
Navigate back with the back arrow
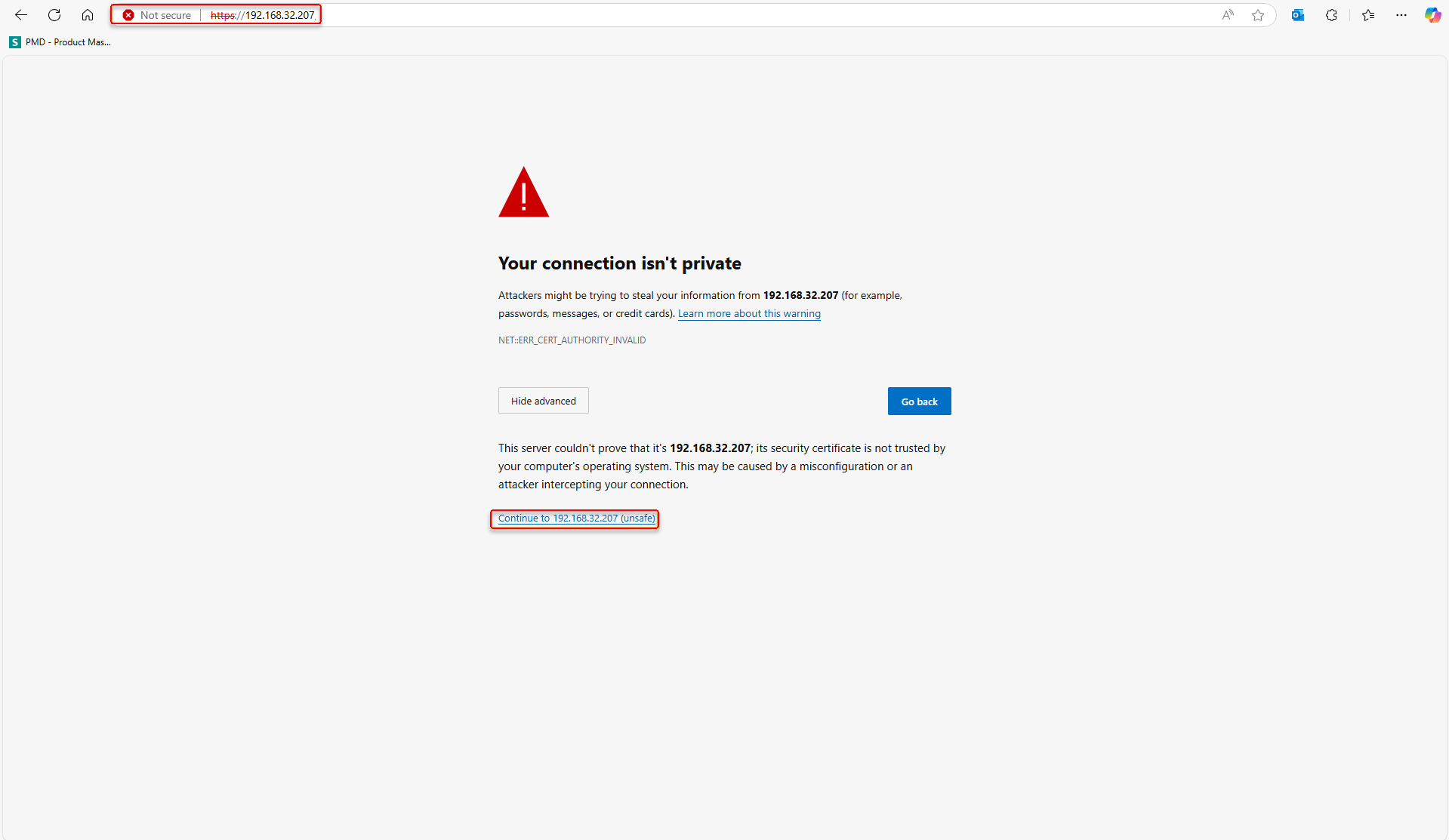tap(20, 15)
